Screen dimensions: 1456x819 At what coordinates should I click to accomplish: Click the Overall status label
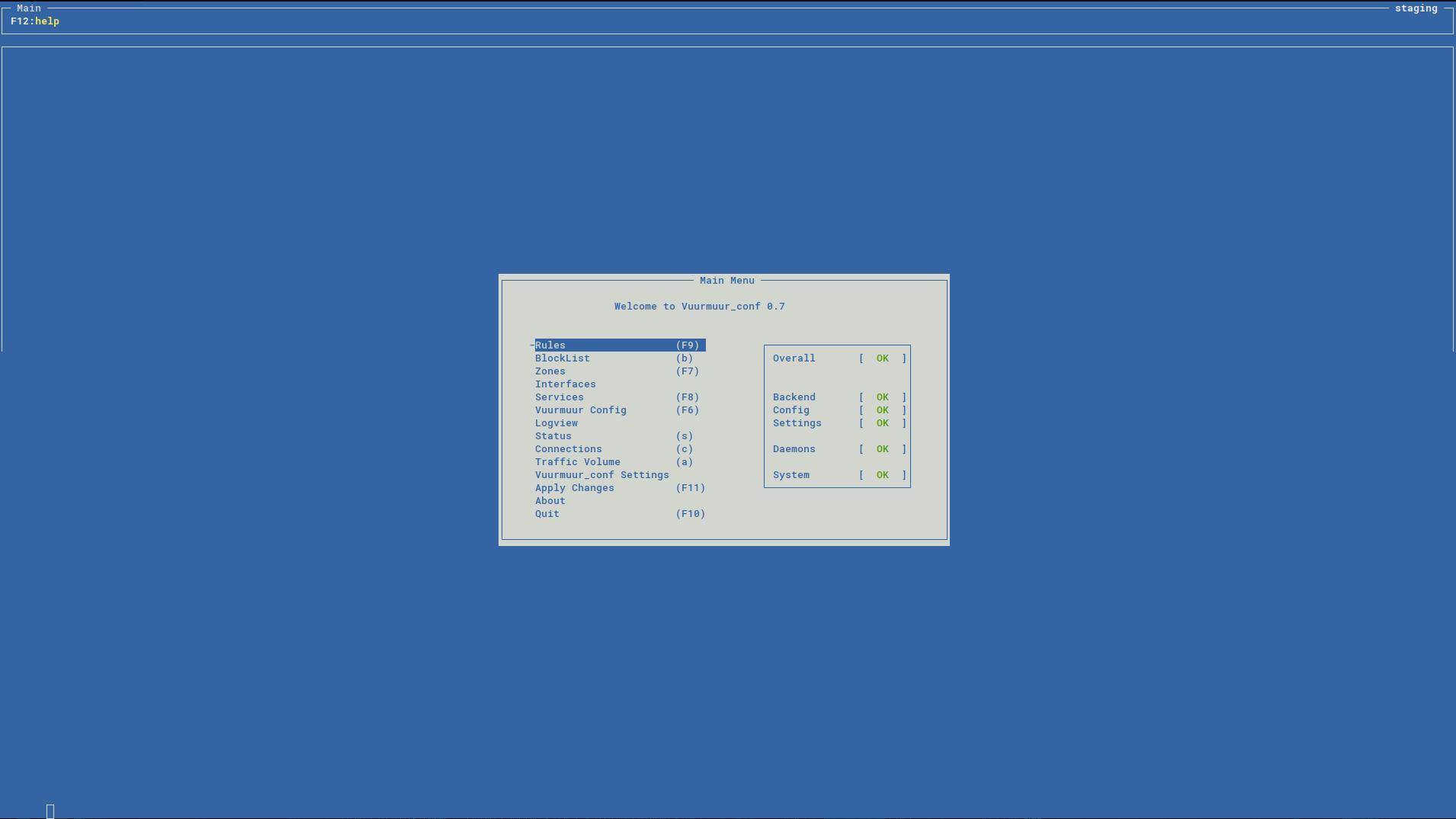pos(794,358)
